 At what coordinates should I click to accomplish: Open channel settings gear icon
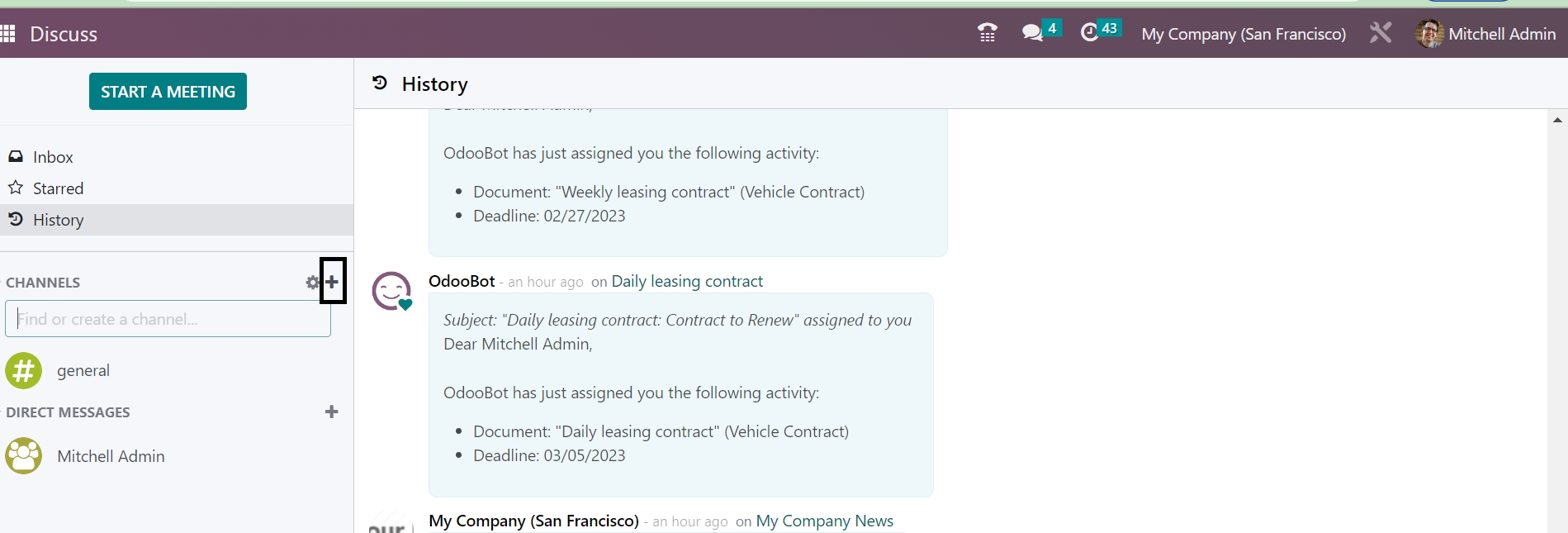tap(312, 283)
